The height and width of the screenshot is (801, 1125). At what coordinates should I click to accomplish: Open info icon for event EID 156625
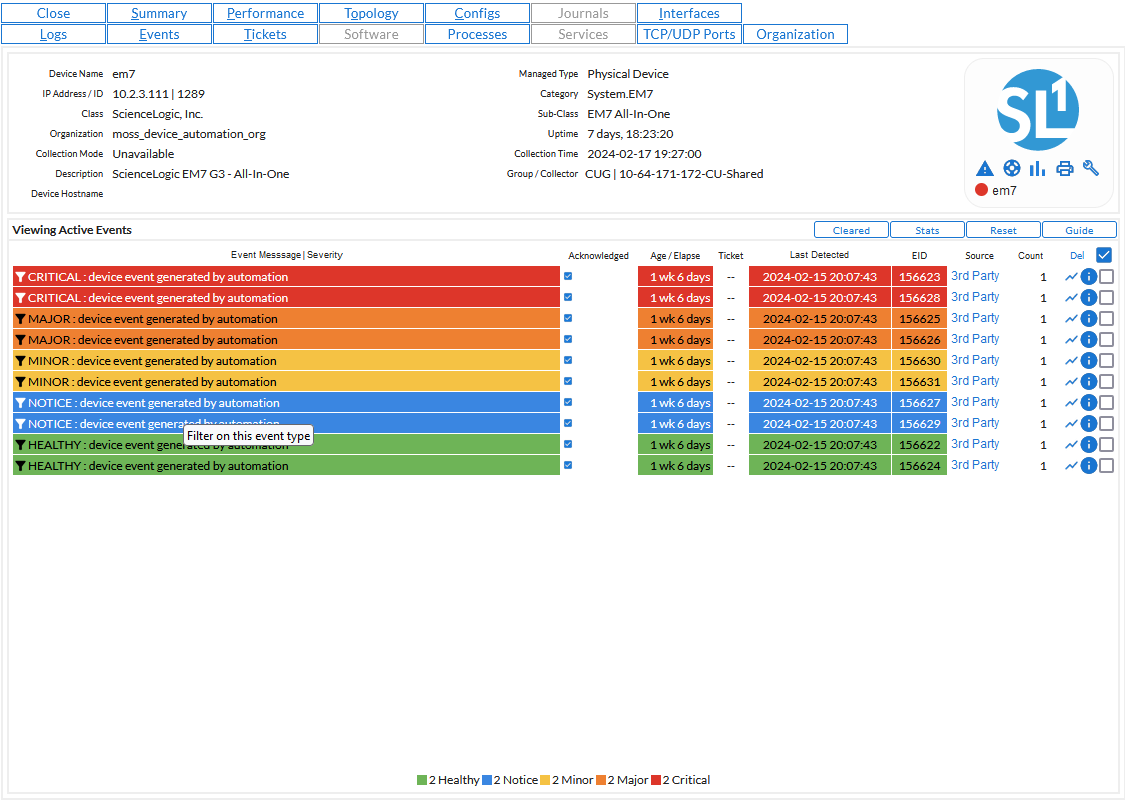click(1089, 319)
